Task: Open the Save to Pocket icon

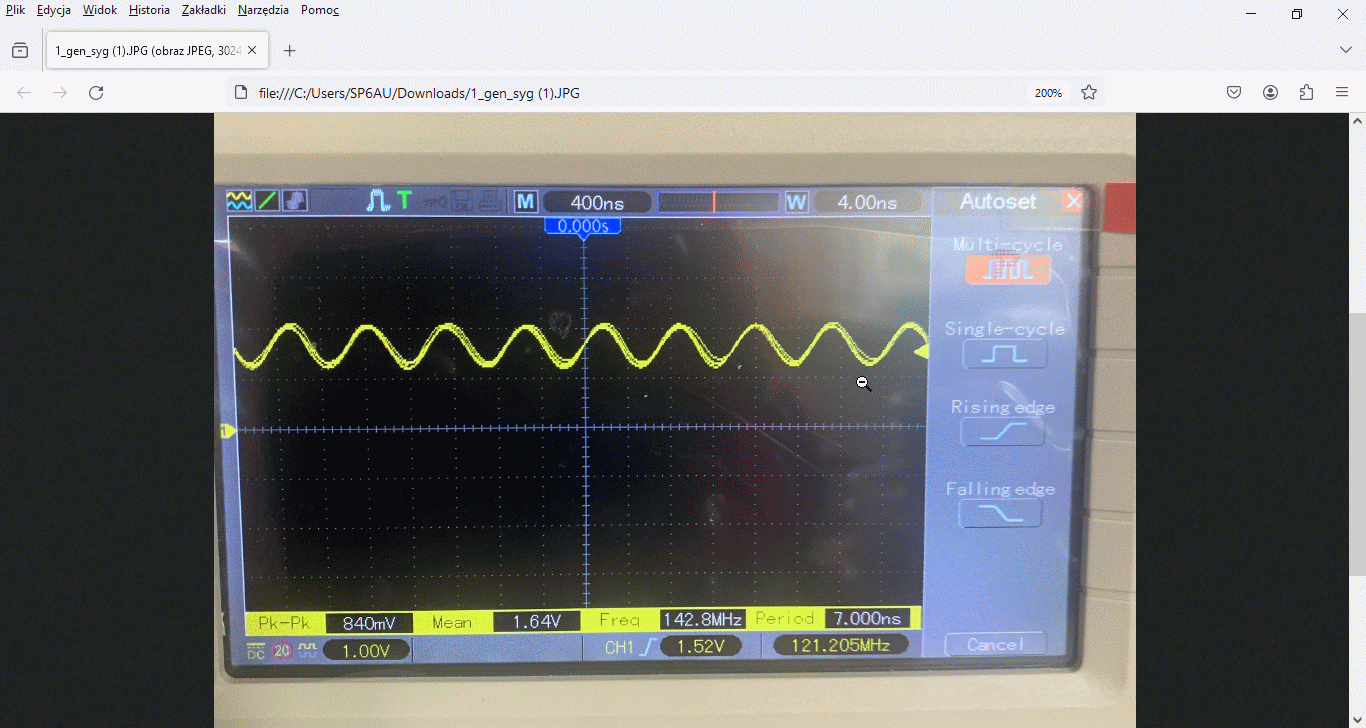Action: click(1234, 93)
